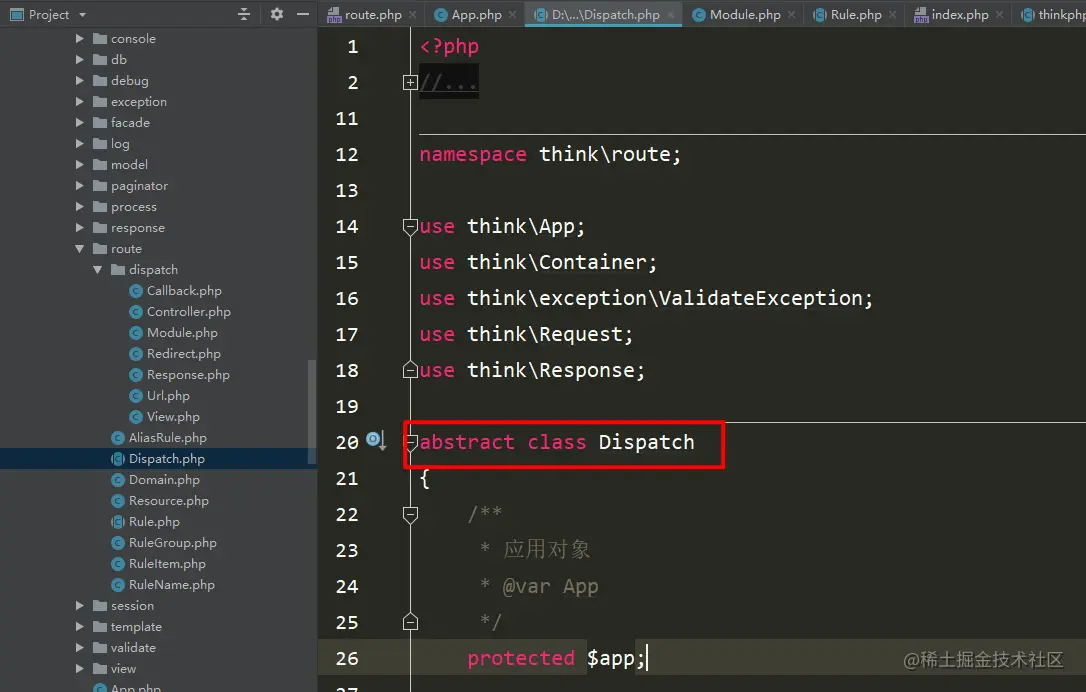Open Redirect.php in the project tree
The image size is (1086, 692).
(184, 354)
